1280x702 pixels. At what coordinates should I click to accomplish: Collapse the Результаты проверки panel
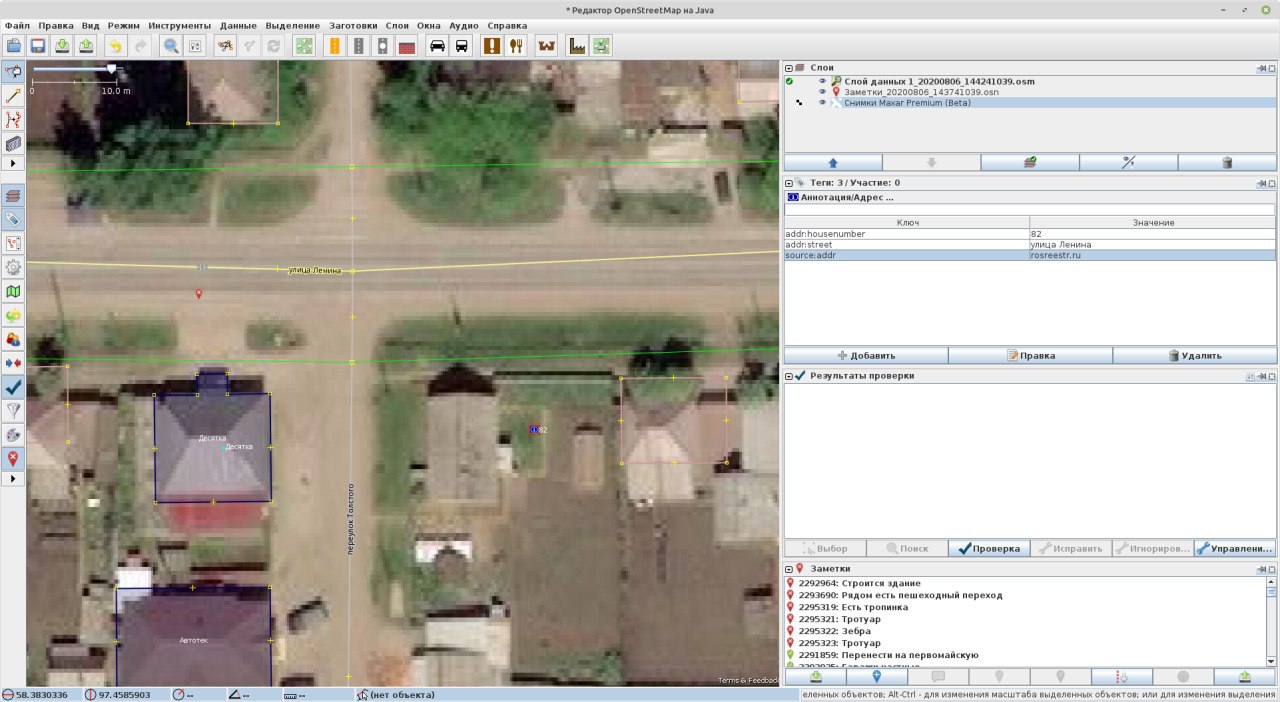click(789, 376)
